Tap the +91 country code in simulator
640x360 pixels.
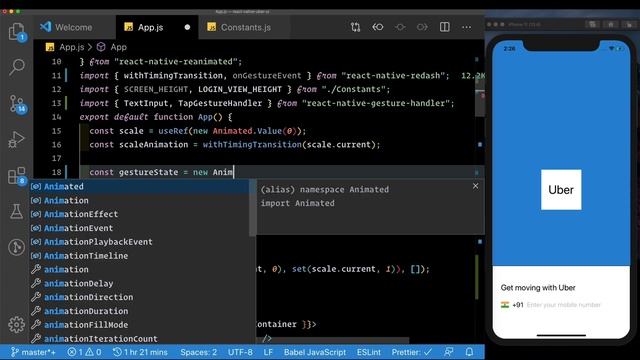pos(518,305)
